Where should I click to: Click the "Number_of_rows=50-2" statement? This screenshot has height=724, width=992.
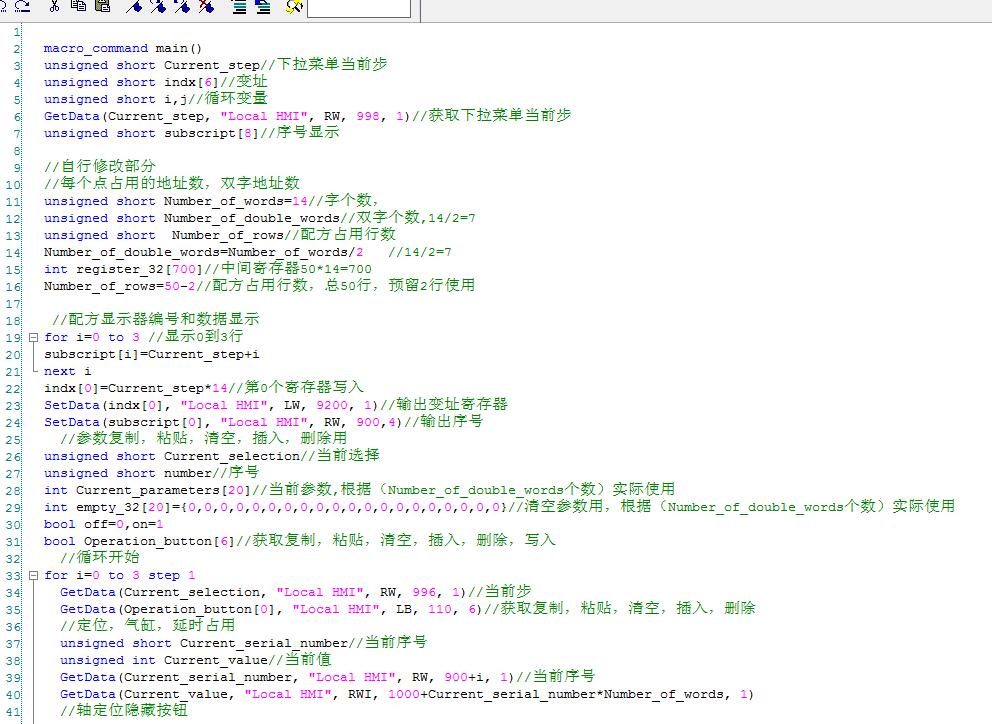pyautogui.click(x=119, y=286)
